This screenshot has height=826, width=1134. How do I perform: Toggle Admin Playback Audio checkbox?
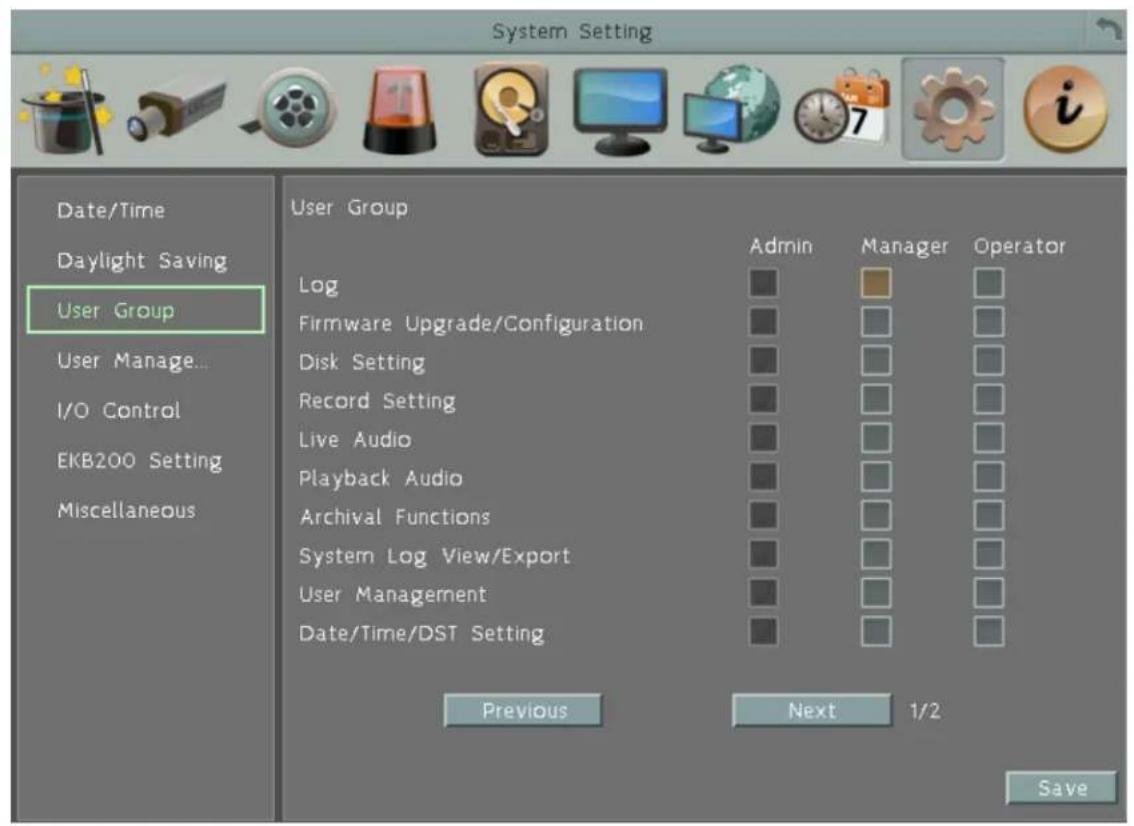point(764,477)
